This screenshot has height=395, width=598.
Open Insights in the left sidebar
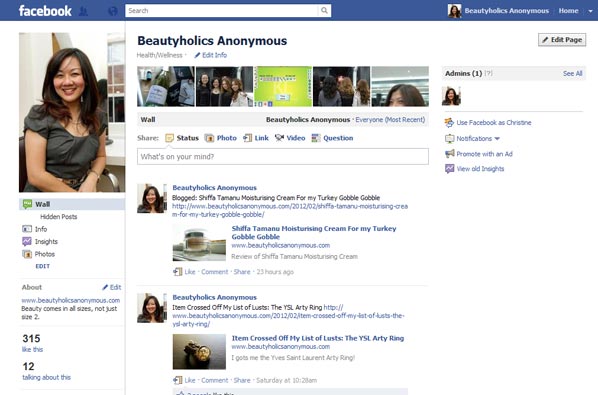[40, 242]
